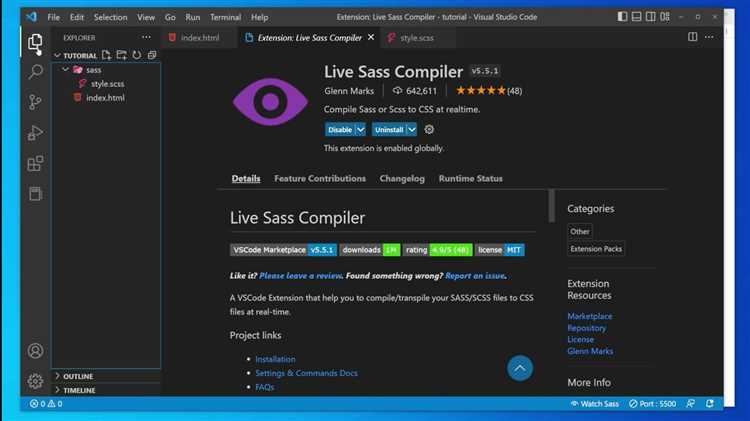The image size is (750, 421).
Task: Collapse the sass folder
Action: coord(66,70)
